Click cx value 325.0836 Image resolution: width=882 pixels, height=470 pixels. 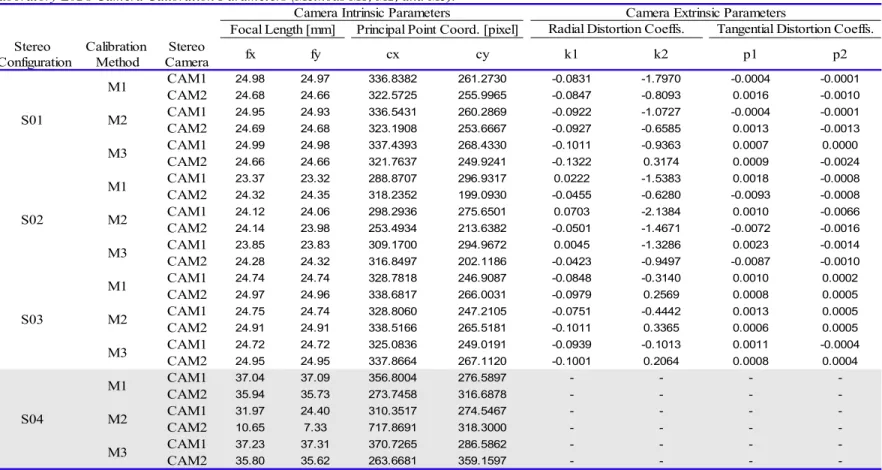[393, 345]
